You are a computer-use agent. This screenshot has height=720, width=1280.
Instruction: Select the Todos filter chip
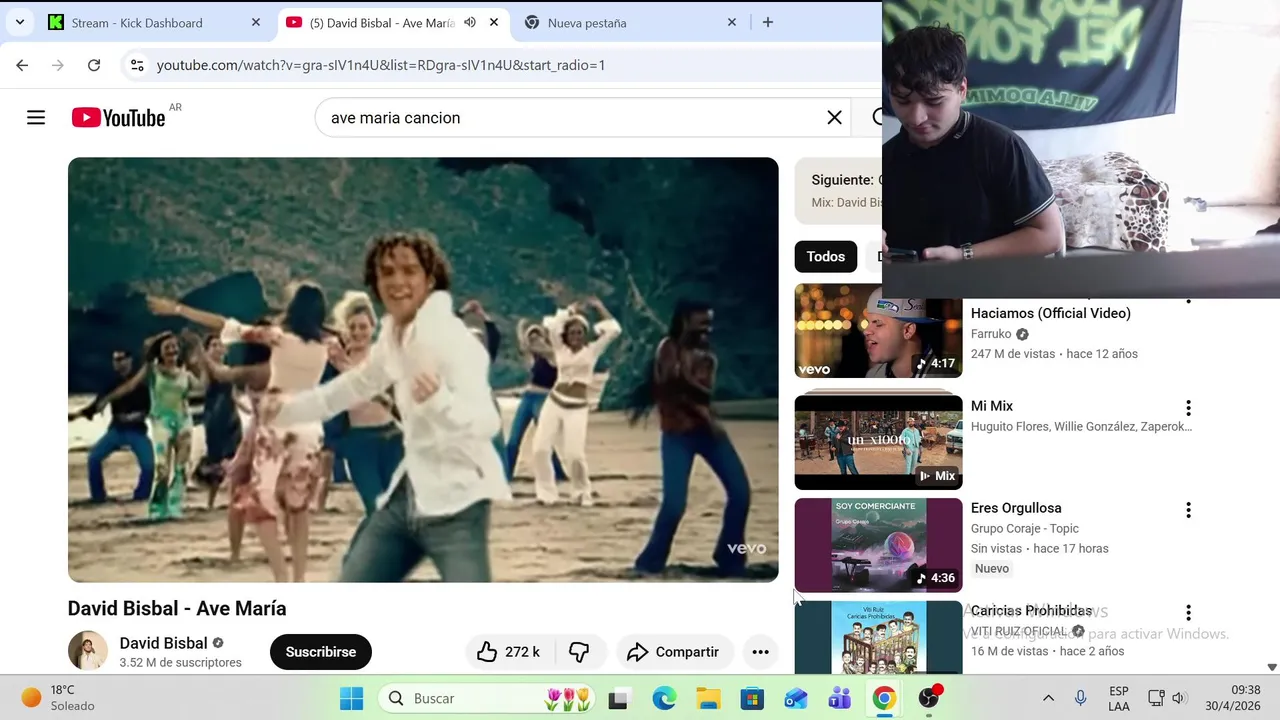pos(826,256)
